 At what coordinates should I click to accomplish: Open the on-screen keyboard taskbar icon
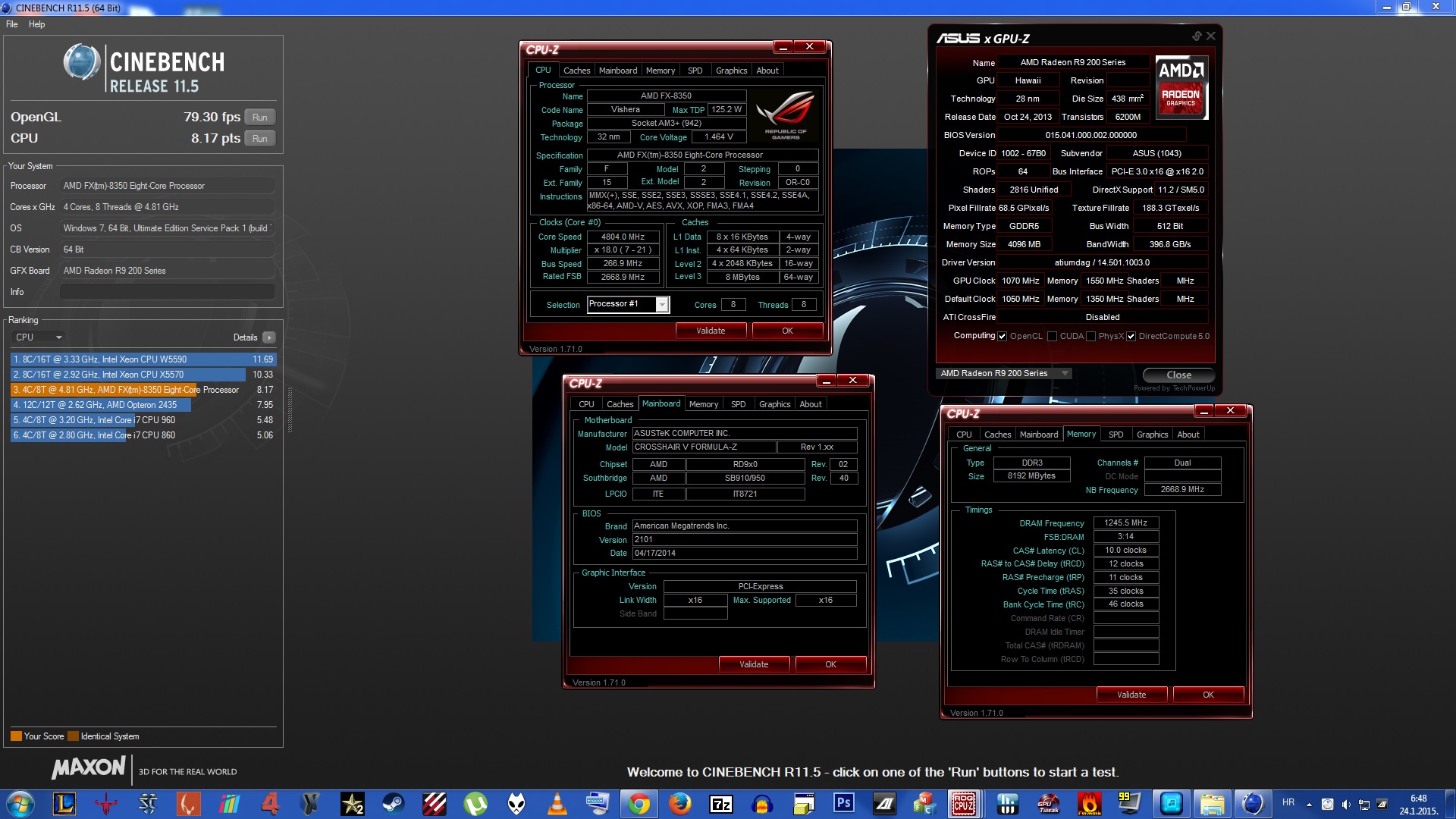click(x=598, y=803)
